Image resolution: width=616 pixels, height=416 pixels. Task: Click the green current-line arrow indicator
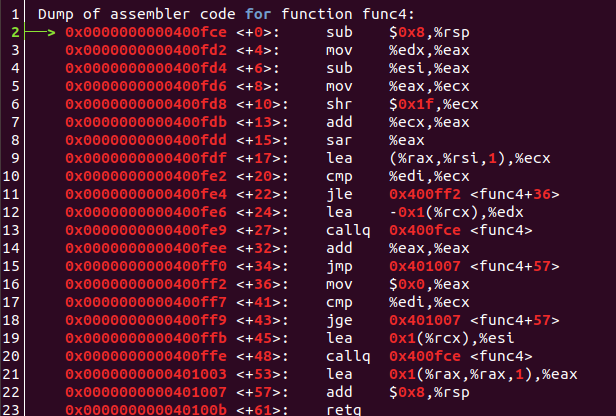coord(42,33)
